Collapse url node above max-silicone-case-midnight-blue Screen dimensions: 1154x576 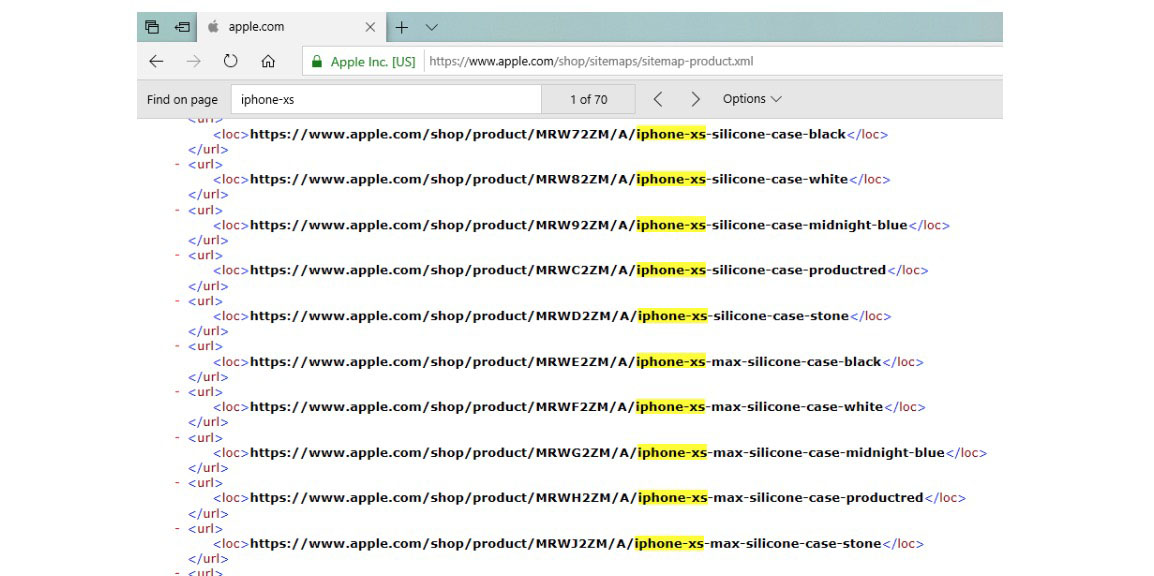177,438
